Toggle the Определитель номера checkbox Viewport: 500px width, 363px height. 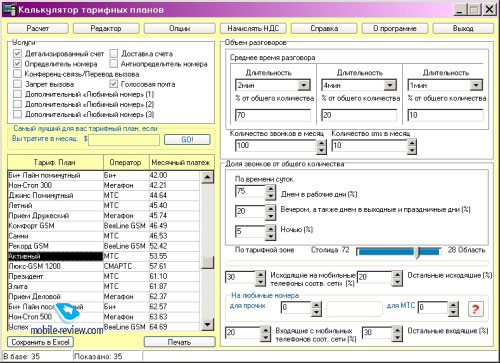(18, 63)
